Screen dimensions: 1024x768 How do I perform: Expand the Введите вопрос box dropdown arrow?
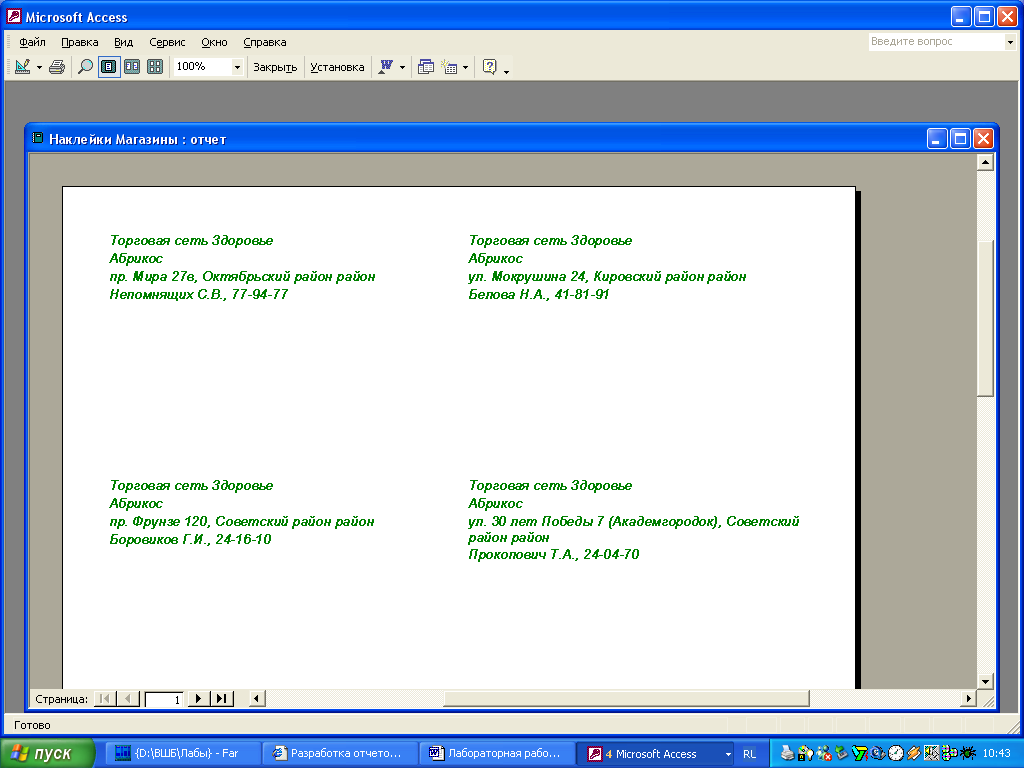(1010, 42)
